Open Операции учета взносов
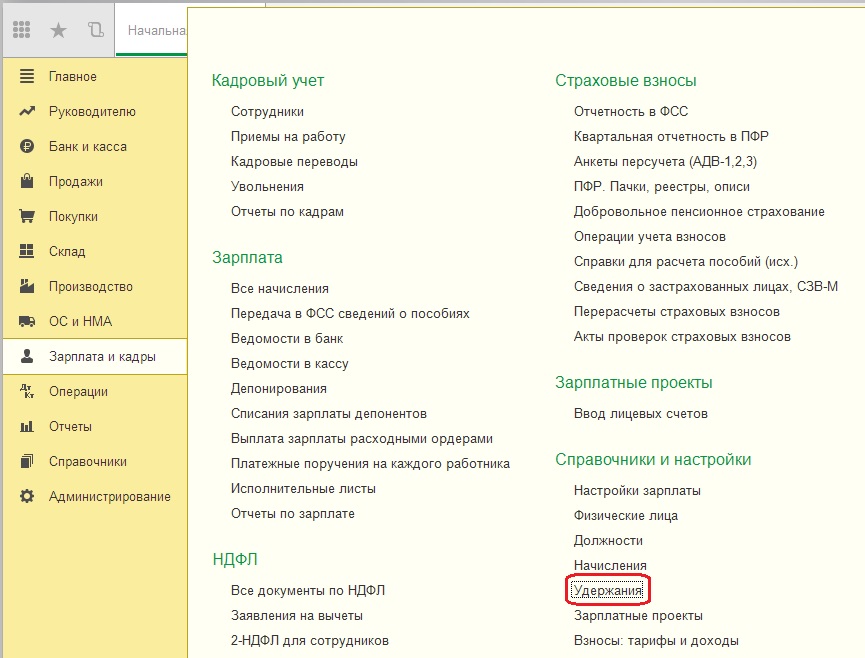This screenshot has width=865, height=658. 649,237
